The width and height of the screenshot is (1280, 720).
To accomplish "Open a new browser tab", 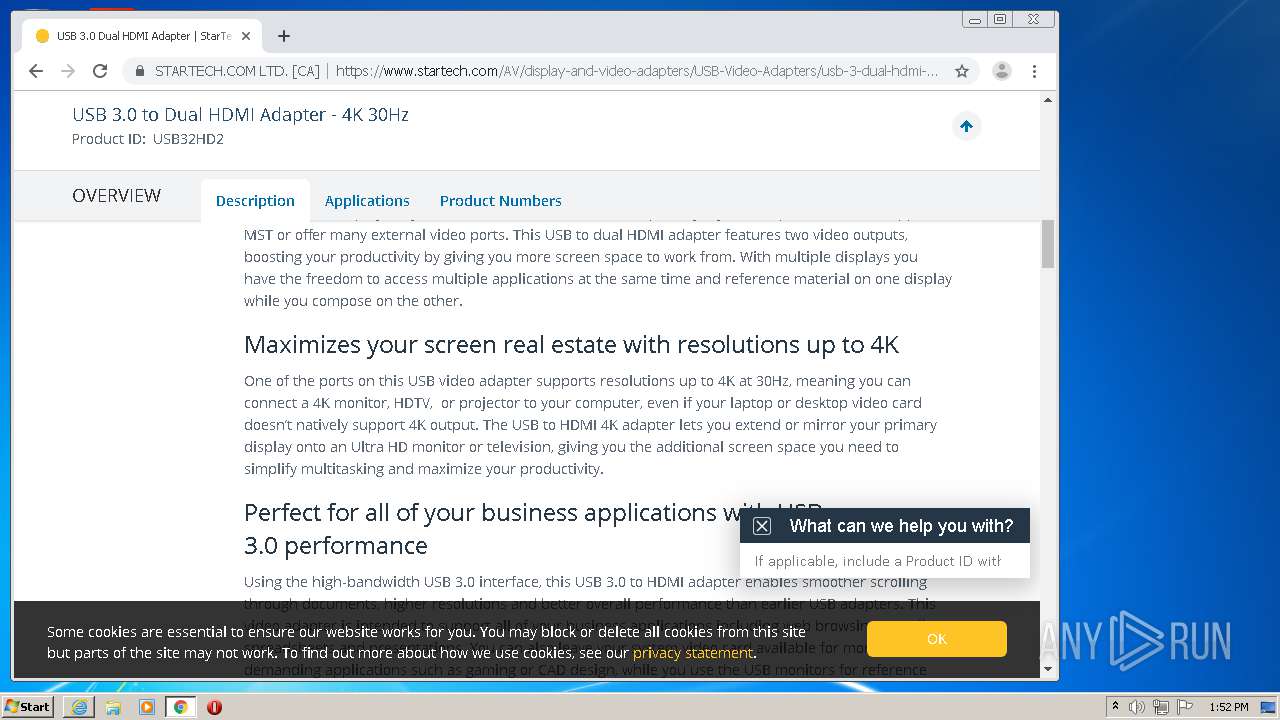I will (x=284, y=36).
